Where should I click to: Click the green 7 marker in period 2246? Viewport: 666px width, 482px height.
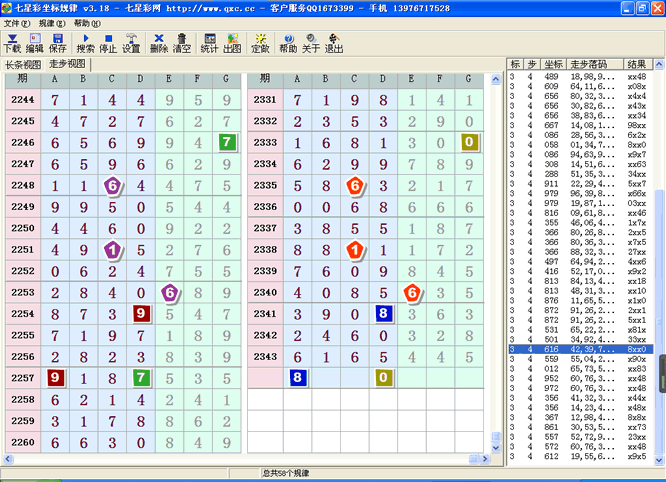tap(227, 142)
